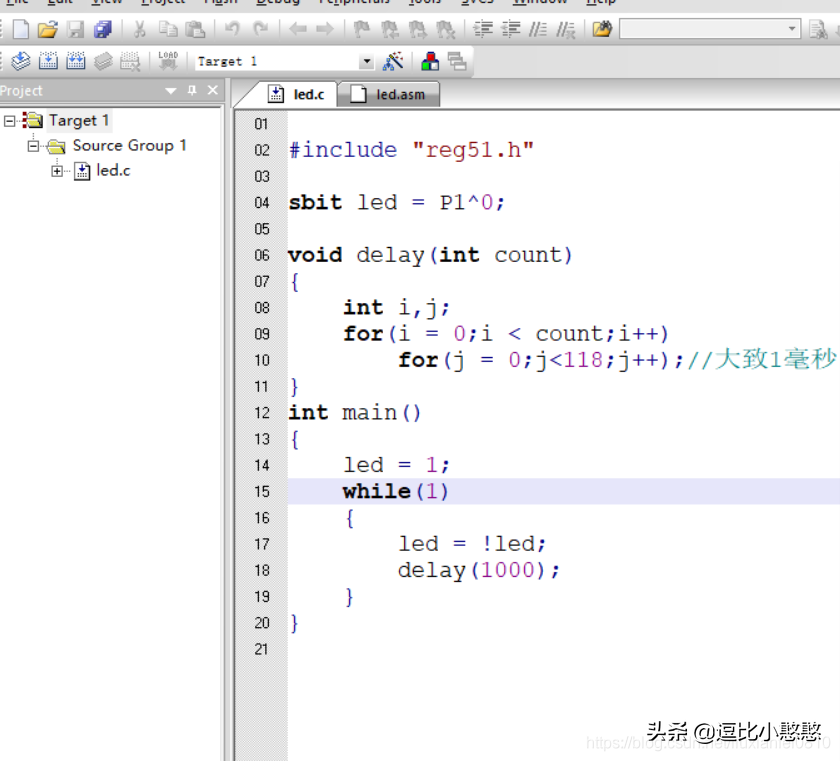This screenshot has height=761, width=840.
Task: Click the sbit led = P1^0; line
Action: [396, 202]
